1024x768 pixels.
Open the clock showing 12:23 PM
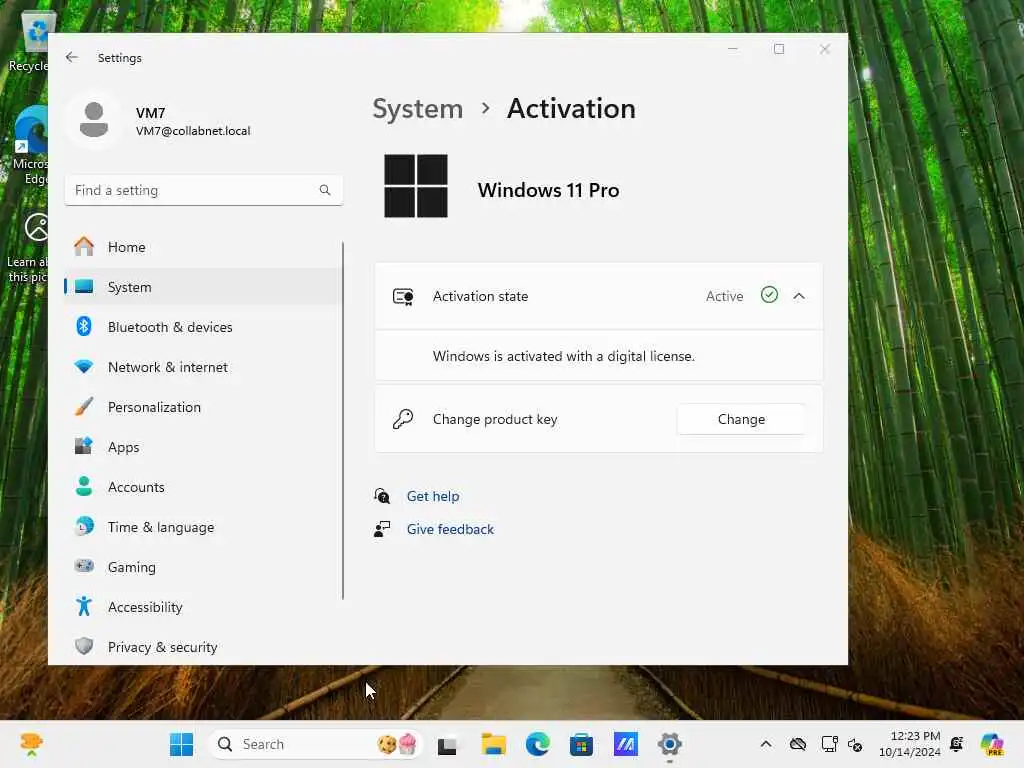coord(910,744)
